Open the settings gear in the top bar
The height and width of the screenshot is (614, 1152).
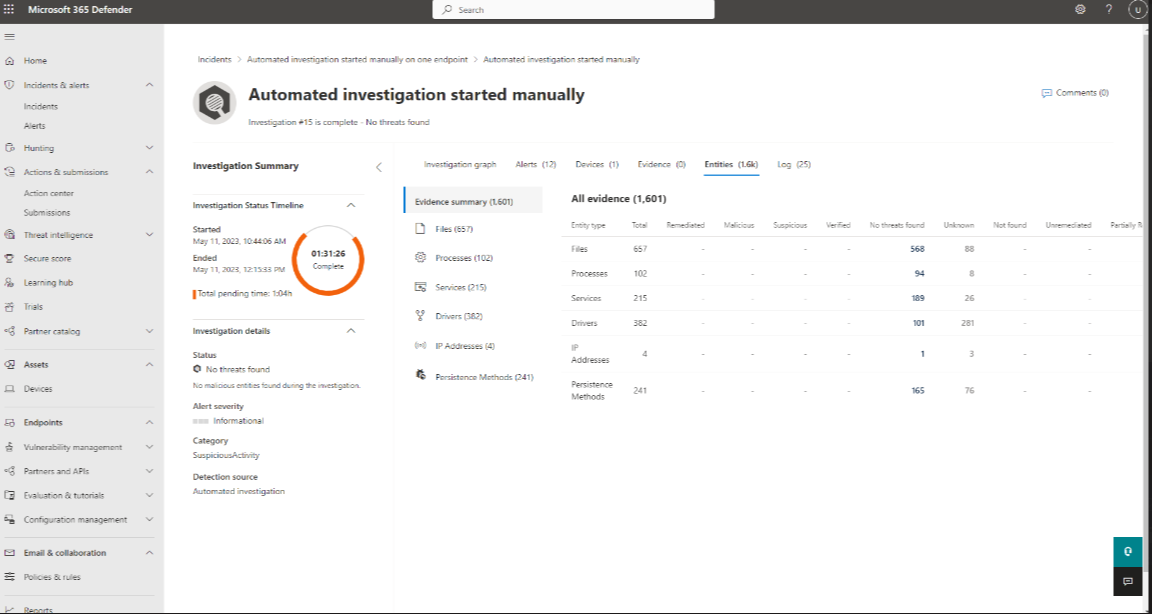(1081, 10)
